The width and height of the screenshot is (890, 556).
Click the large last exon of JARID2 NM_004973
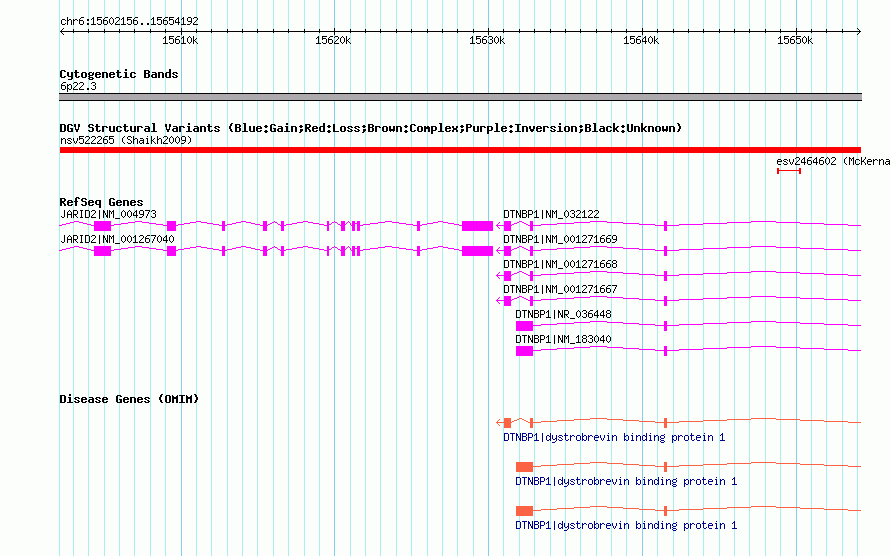pyautogui.click(x=477, y=226)
